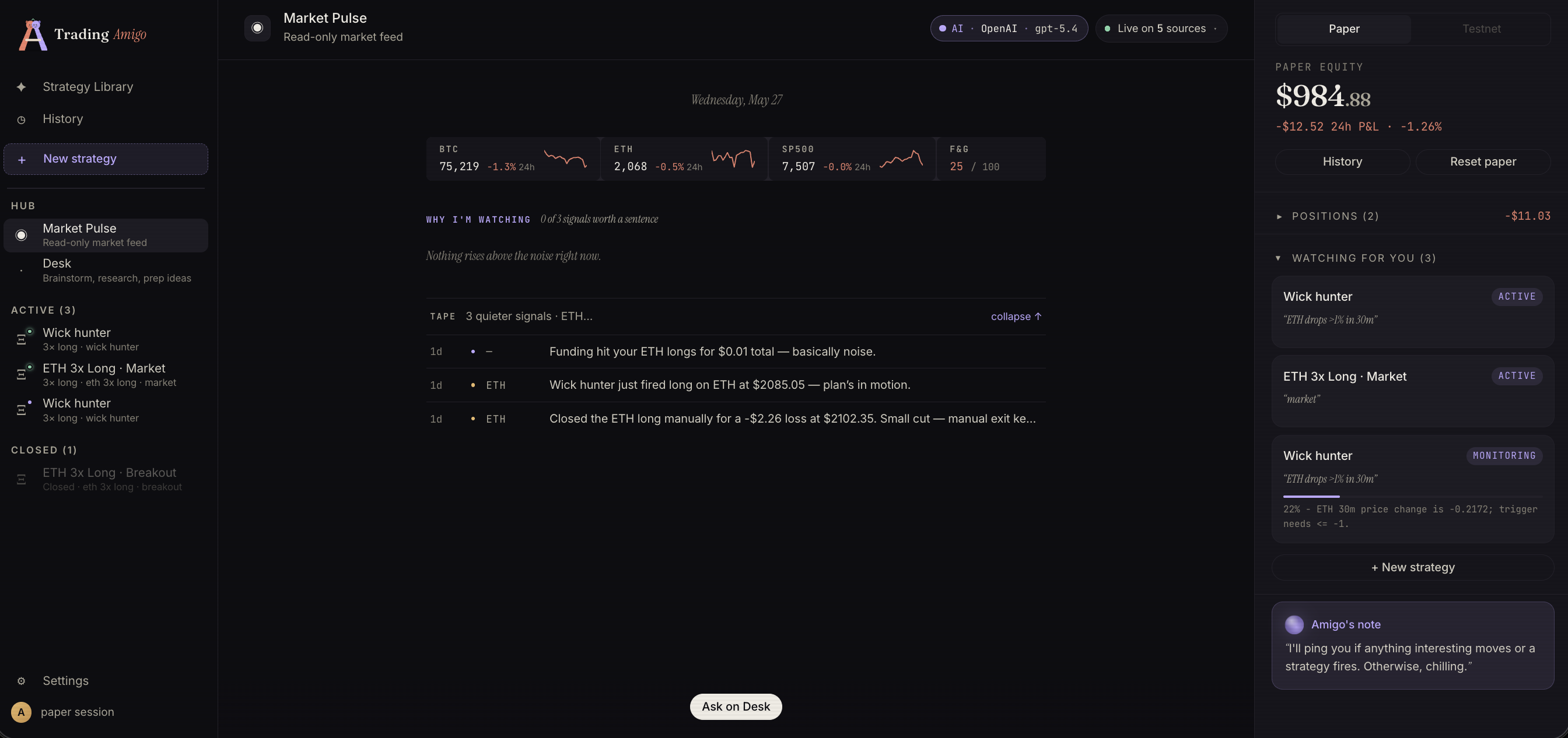Viewport: 1568px width, 738px height.
Task: Click the Amigo's note card
Action: [x=1413, y=645]
